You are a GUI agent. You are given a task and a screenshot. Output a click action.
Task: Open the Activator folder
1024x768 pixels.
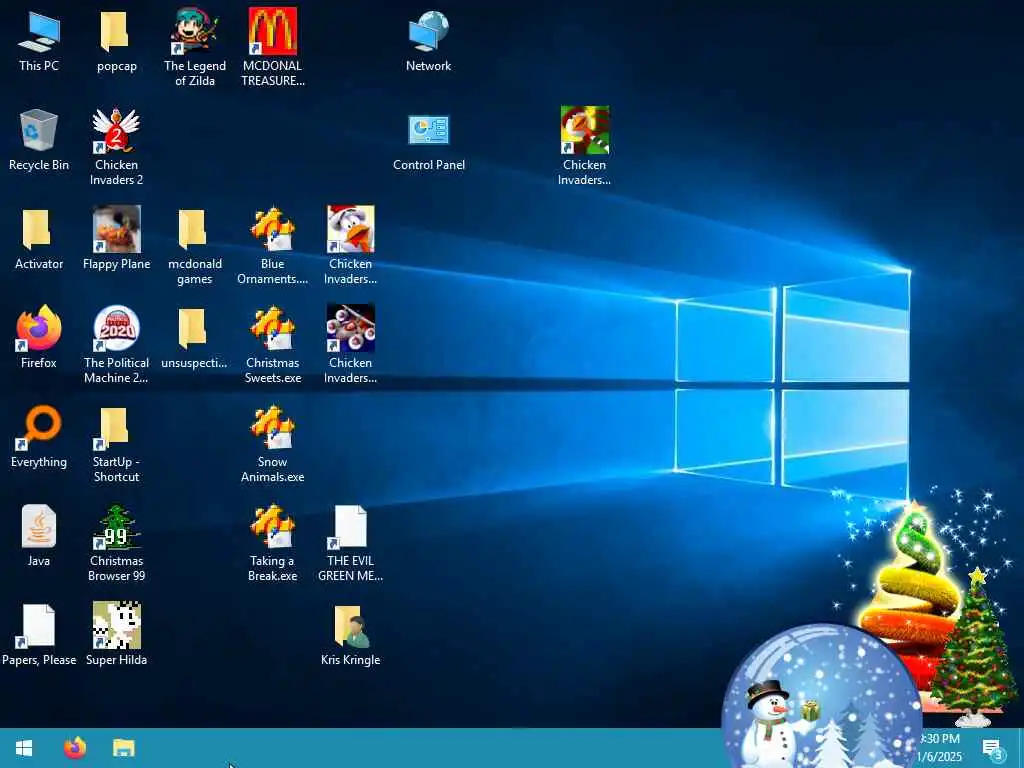click(x=39, y=239)
